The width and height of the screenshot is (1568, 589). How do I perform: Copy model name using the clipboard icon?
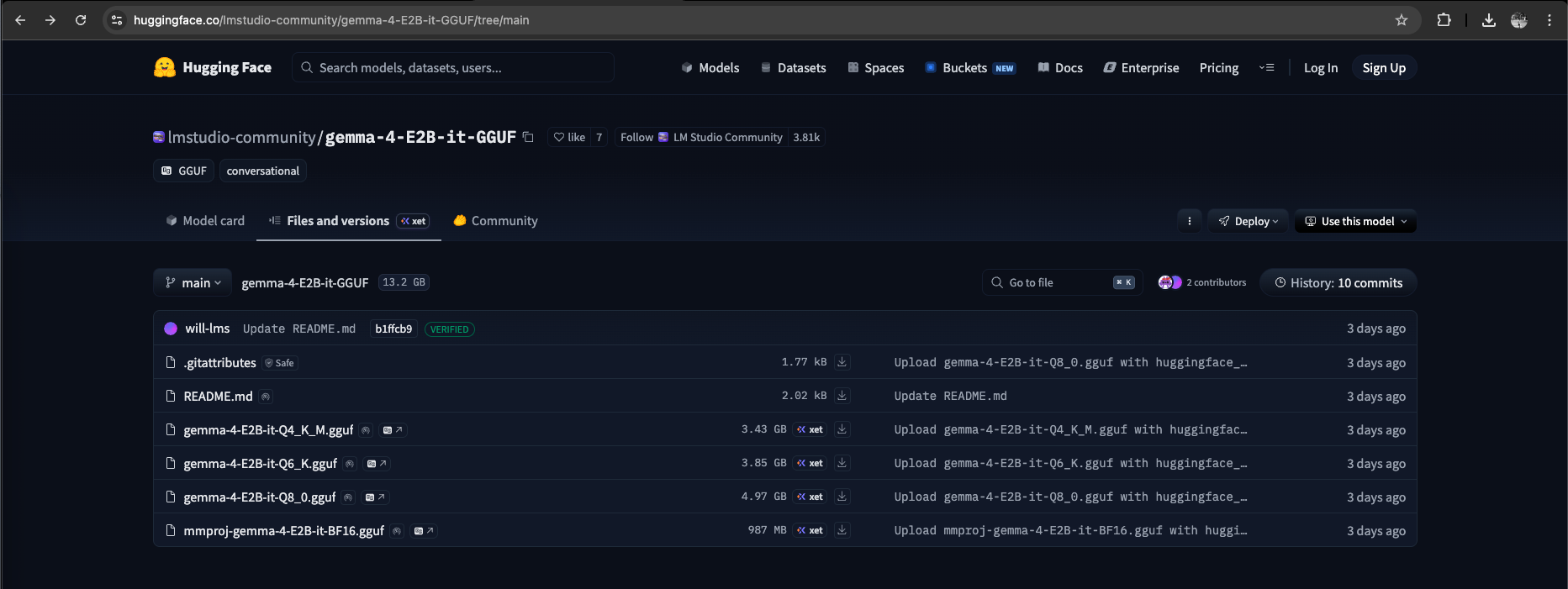528,137
